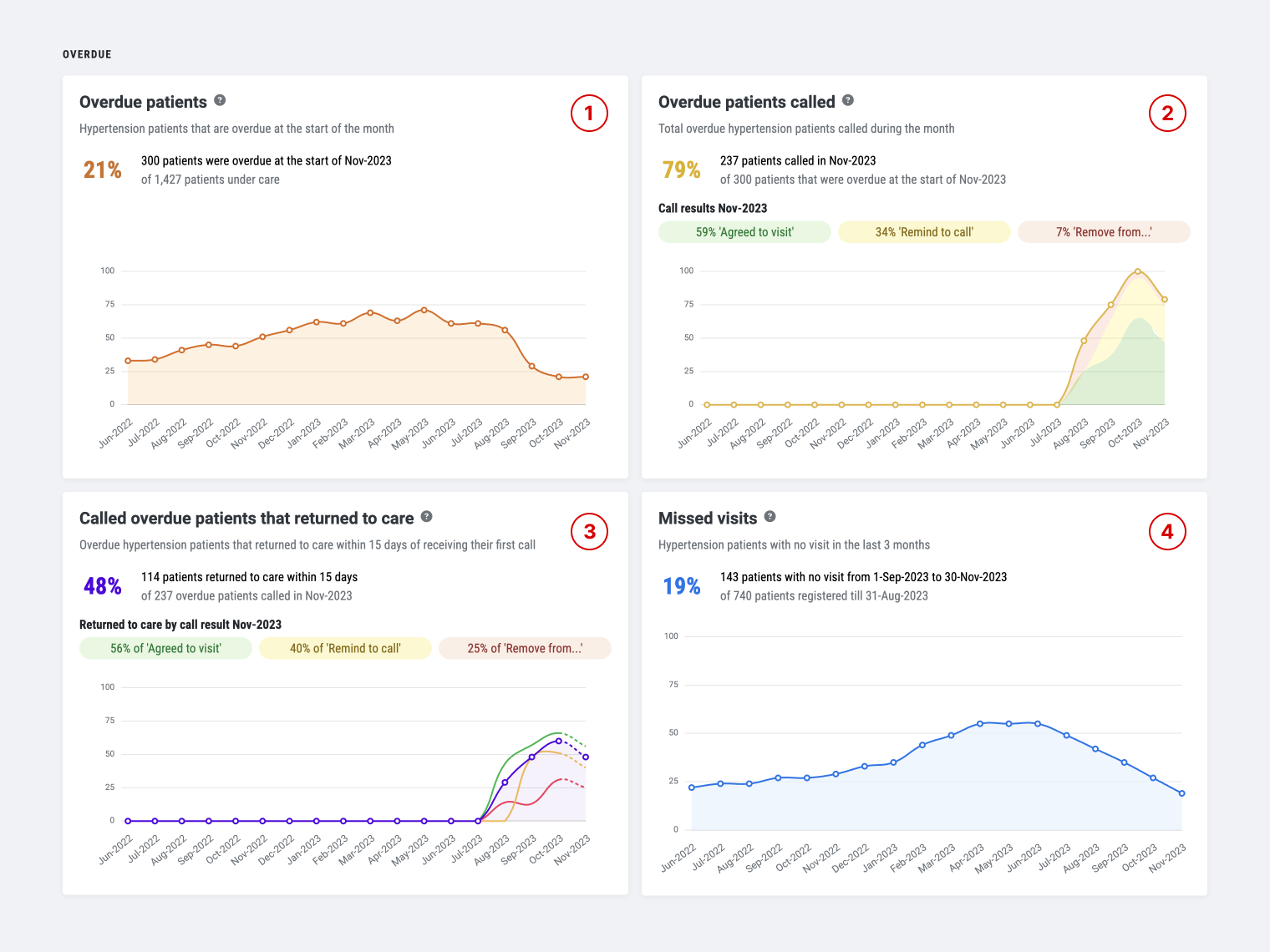Click Aug-2023 point on Overdue patients called chart
Screen dimensions: 1270x952
point(1084,341)
